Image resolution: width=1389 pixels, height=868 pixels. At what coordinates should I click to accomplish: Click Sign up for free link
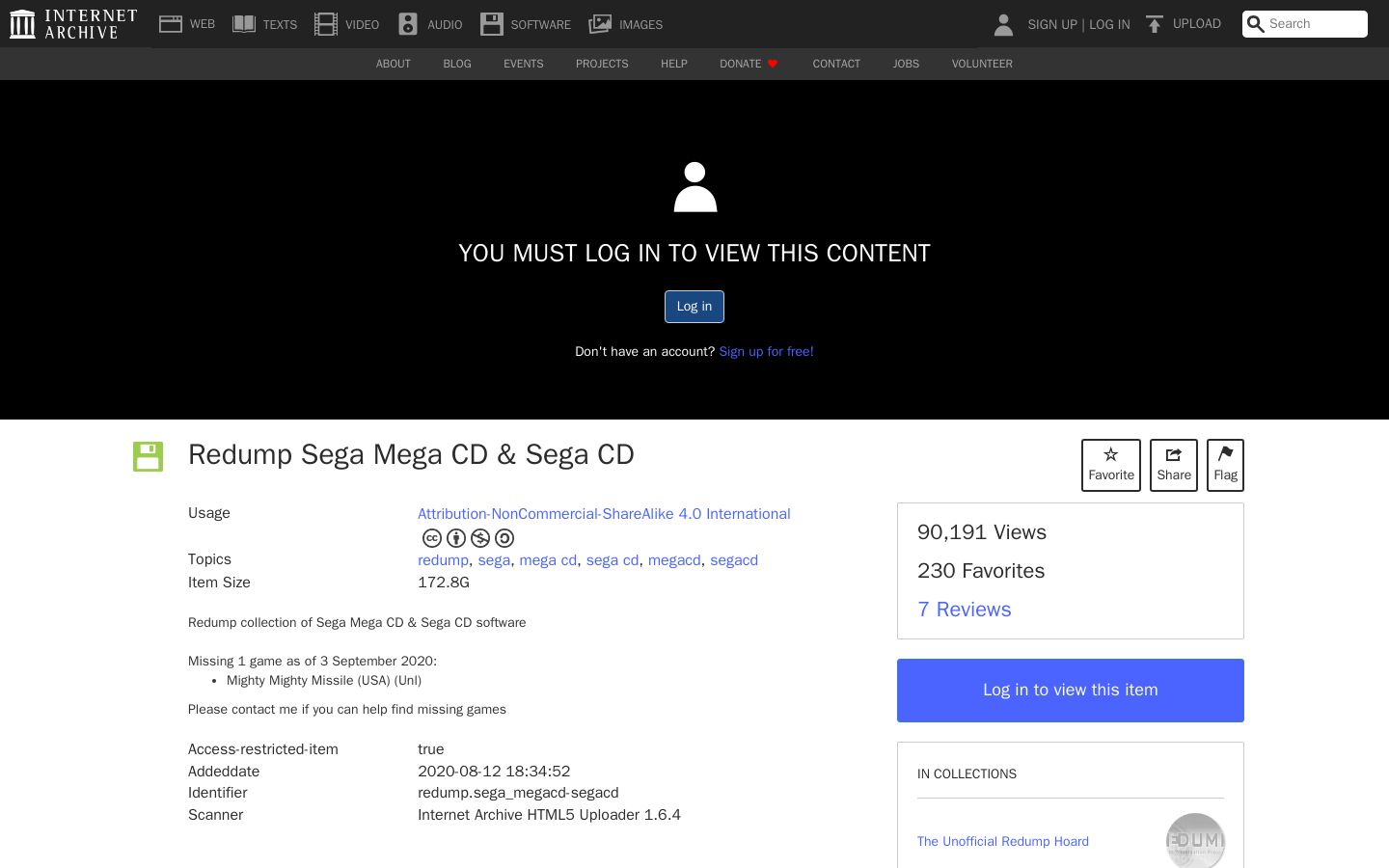pyautogui.click(x=767, y=351)
